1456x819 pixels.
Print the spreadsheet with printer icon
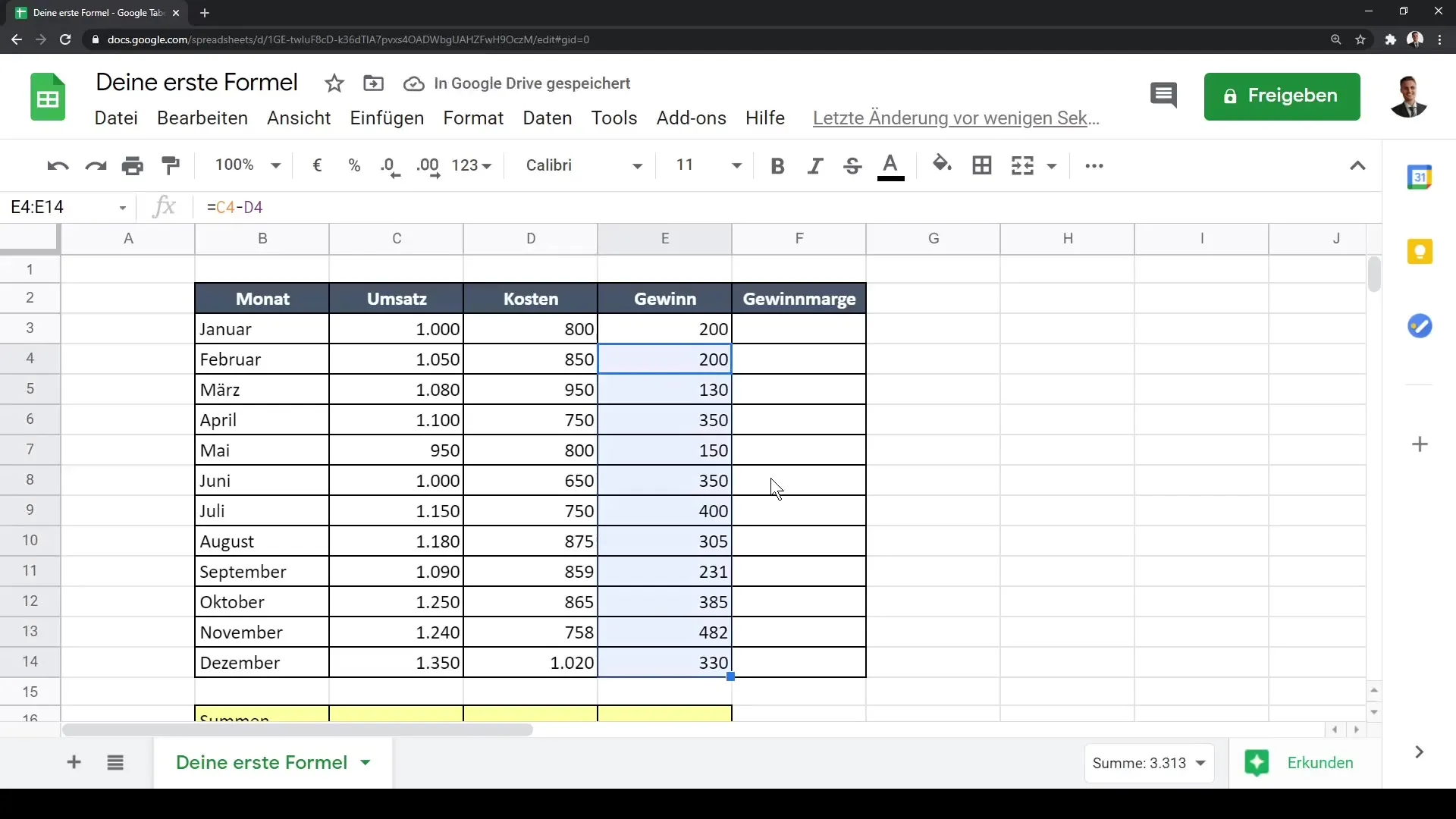pyautogui.click(x=133, y=166)
